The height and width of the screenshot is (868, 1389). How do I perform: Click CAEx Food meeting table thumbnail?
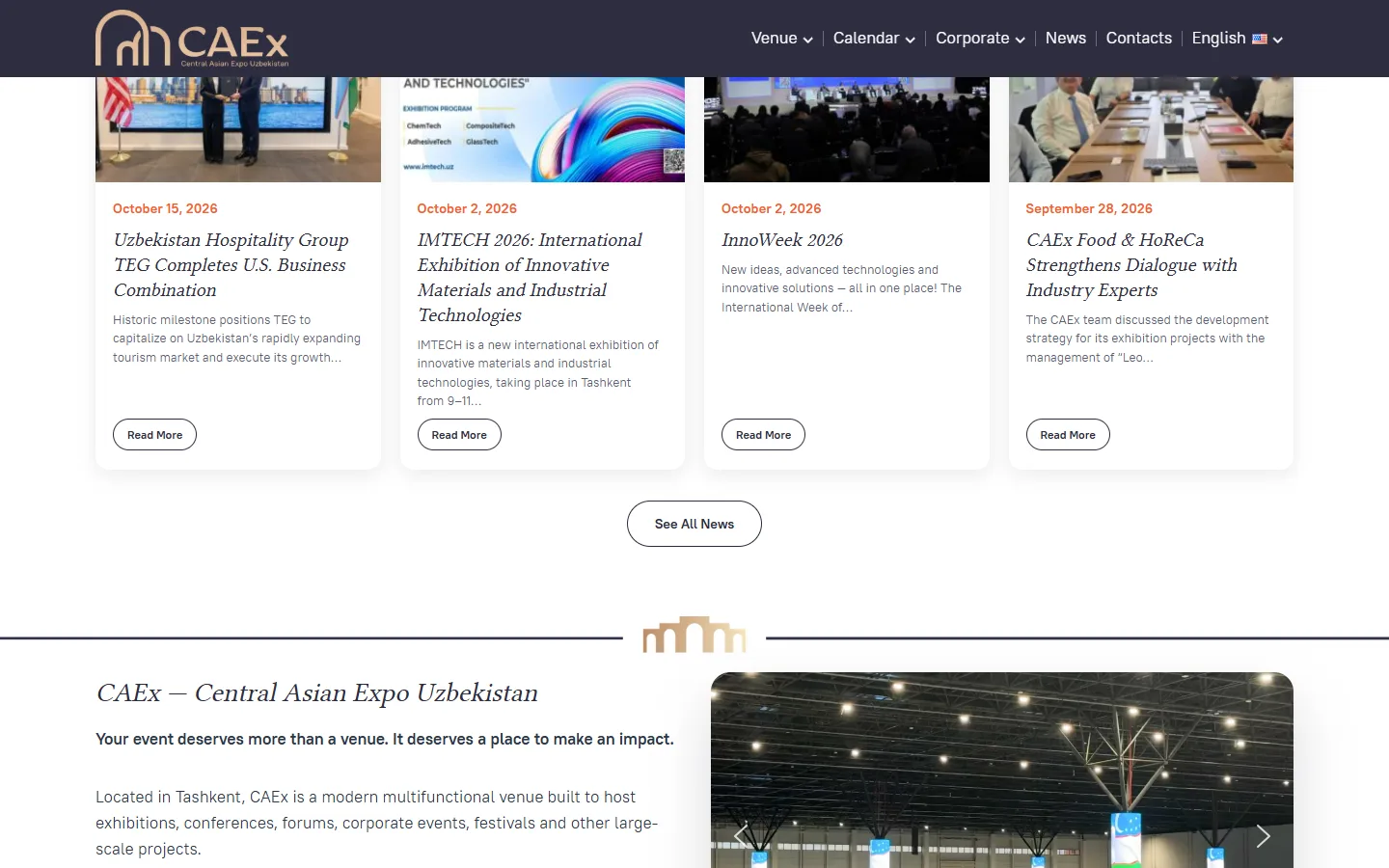click(1151, 129)
